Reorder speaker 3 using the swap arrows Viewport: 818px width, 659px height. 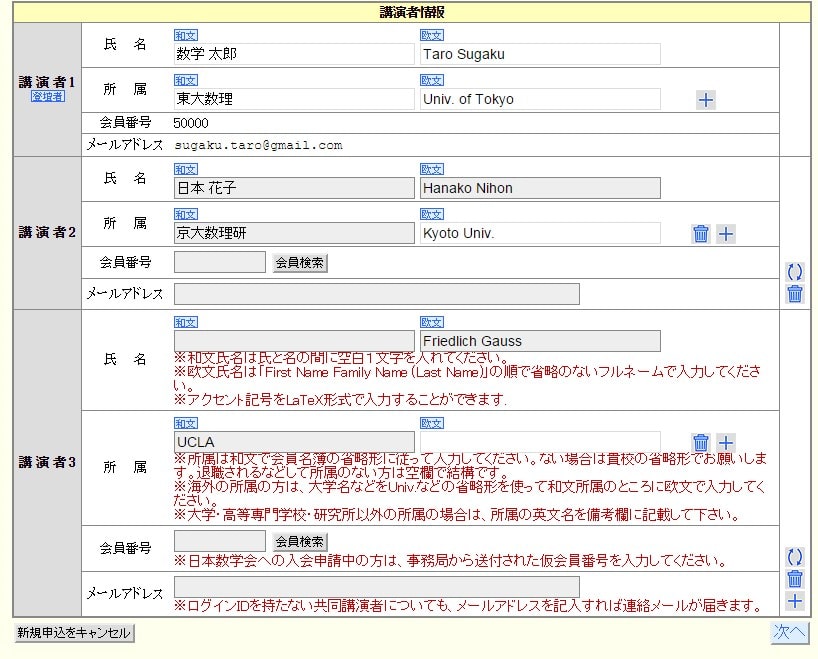pyautogui.click(x=795, y=557)
